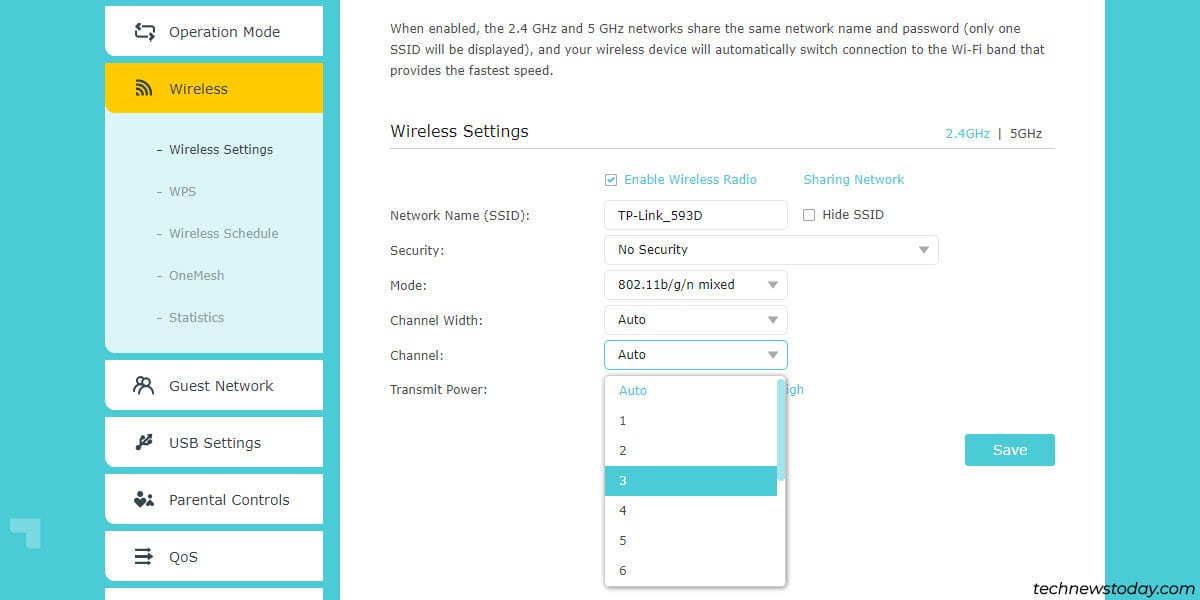Open the Security dropdown

[x=771, y=250]
